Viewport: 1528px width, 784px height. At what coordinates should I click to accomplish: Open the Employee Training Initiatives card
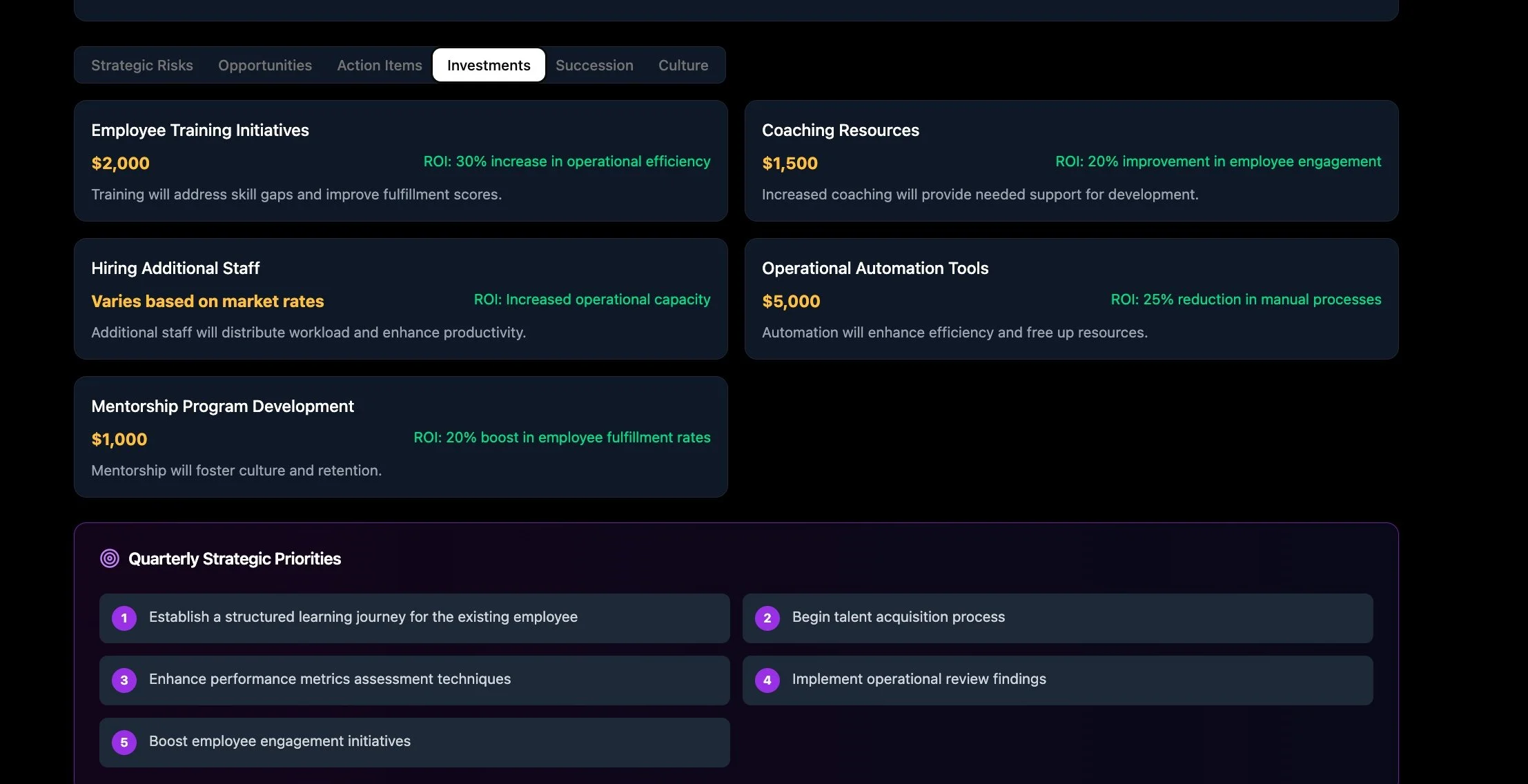coord(200,130)
